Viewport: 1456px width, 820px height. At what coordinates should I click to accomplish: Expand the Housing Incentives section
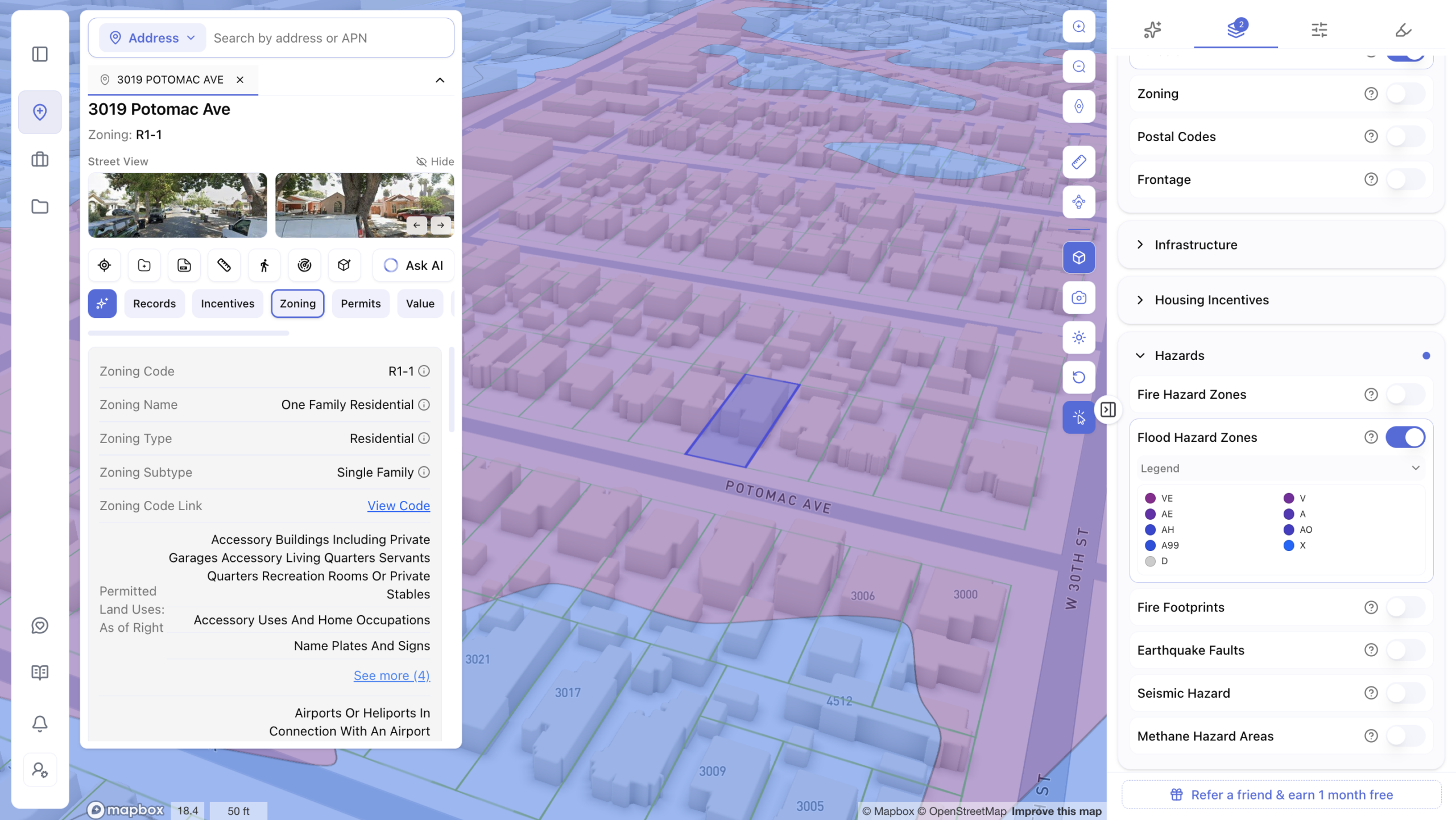coord(1281,300)
